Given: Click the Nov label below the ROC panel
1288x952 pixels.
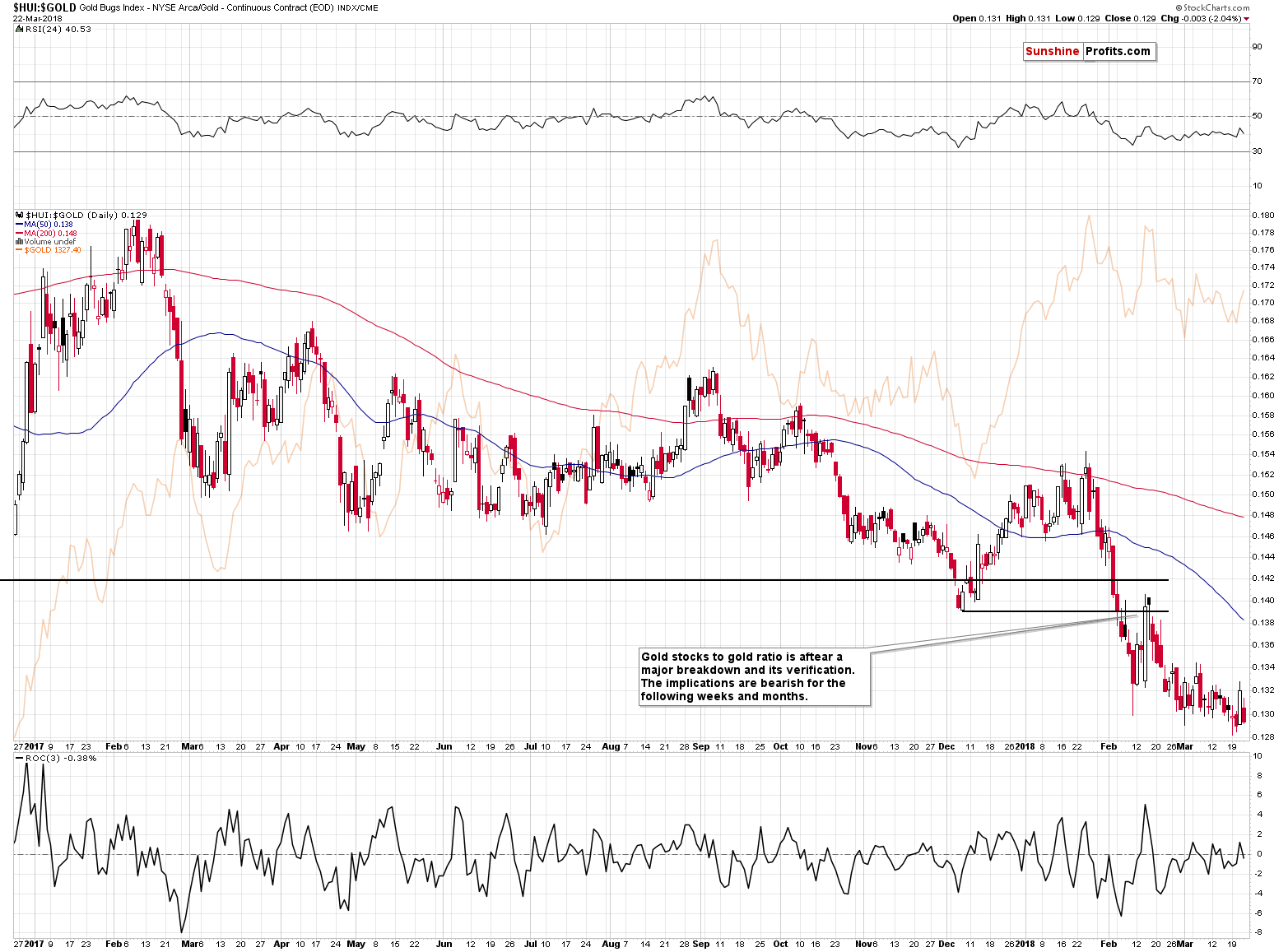Looking at the screenshot, I should click(864, 944).
